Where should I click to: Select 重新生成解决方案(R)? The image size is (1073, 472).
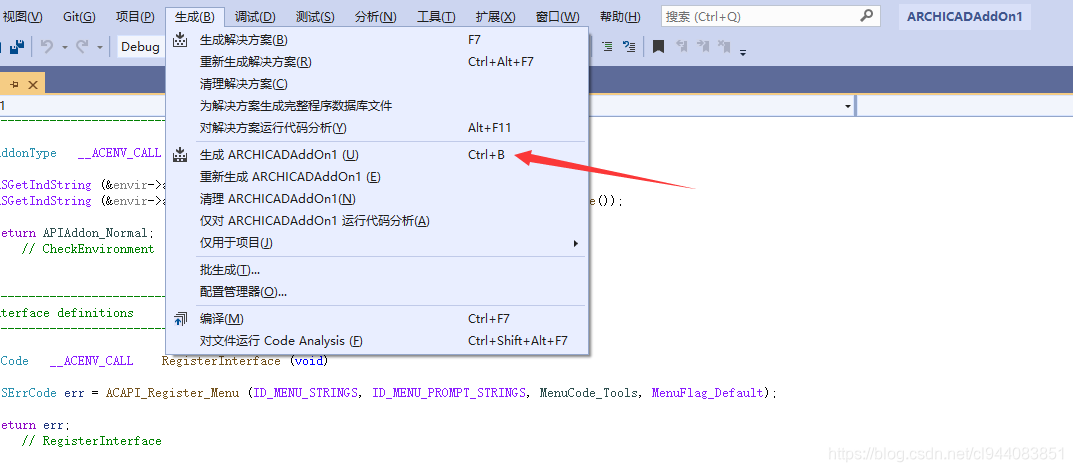(377, 62)
